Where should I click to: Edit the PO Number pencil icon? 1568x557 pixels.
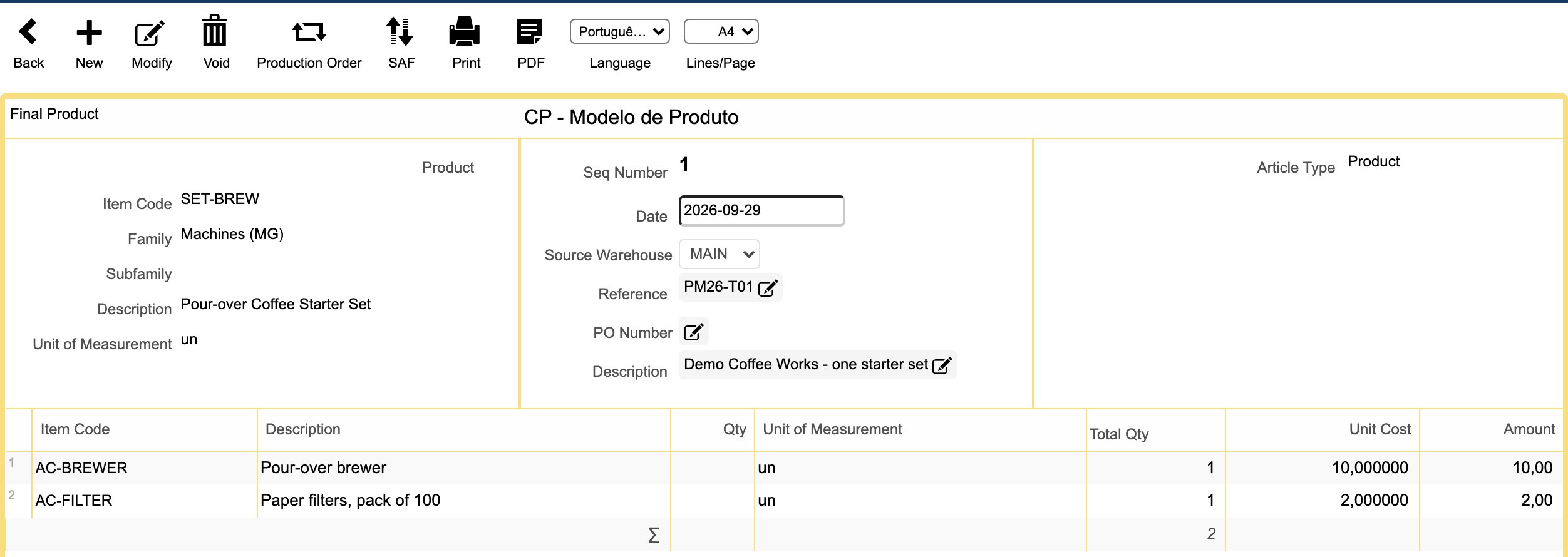pos(694,332)
